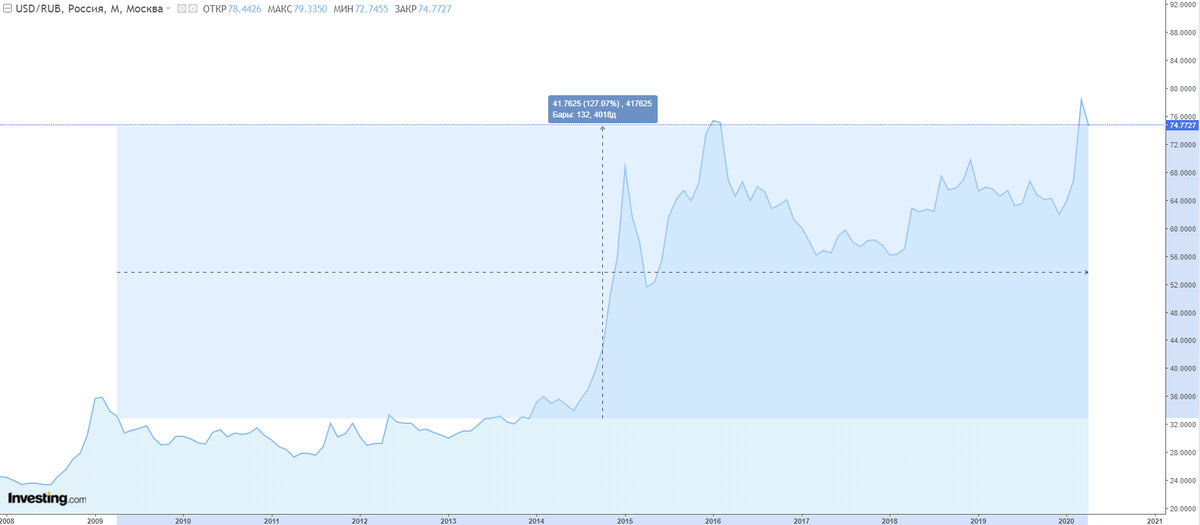
Task: Click the 80.0000 price axis label
Action: tap(1183, 88)
